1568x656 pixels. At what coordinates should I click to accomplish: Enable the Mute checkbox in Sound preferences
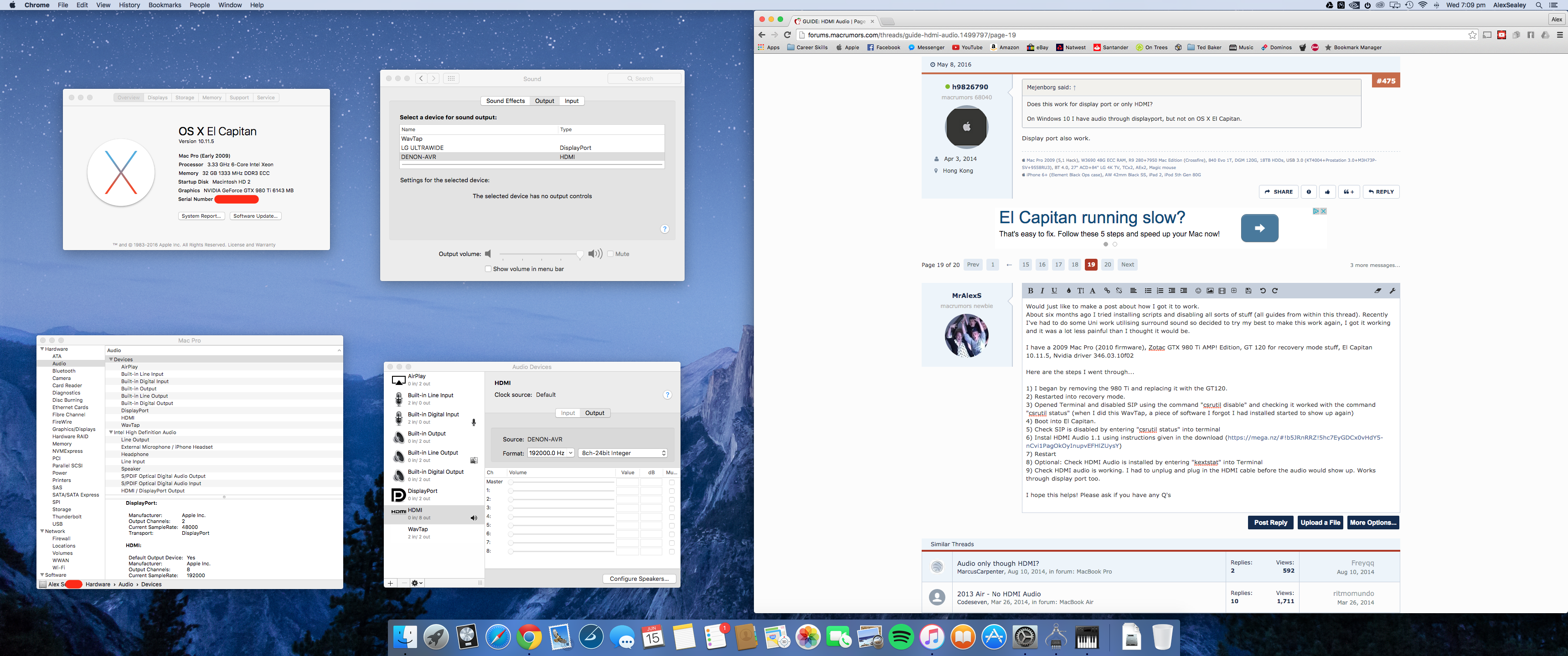[x=610, y=254]
